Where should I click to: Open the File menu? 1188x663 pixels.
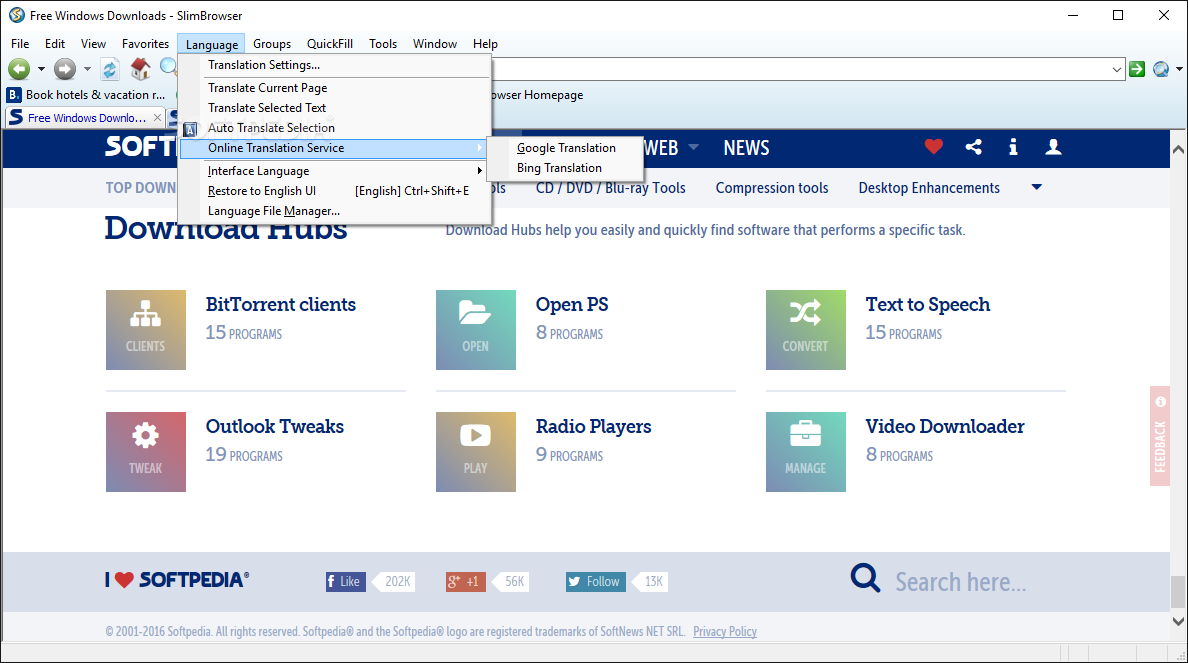[x=20, y=44]
